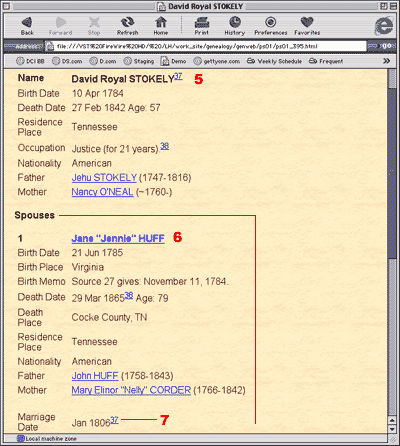The width and height of the screenshot is (400, 446).
Task: Follow source 38 link after Death Date
Action: click(129, 295)
